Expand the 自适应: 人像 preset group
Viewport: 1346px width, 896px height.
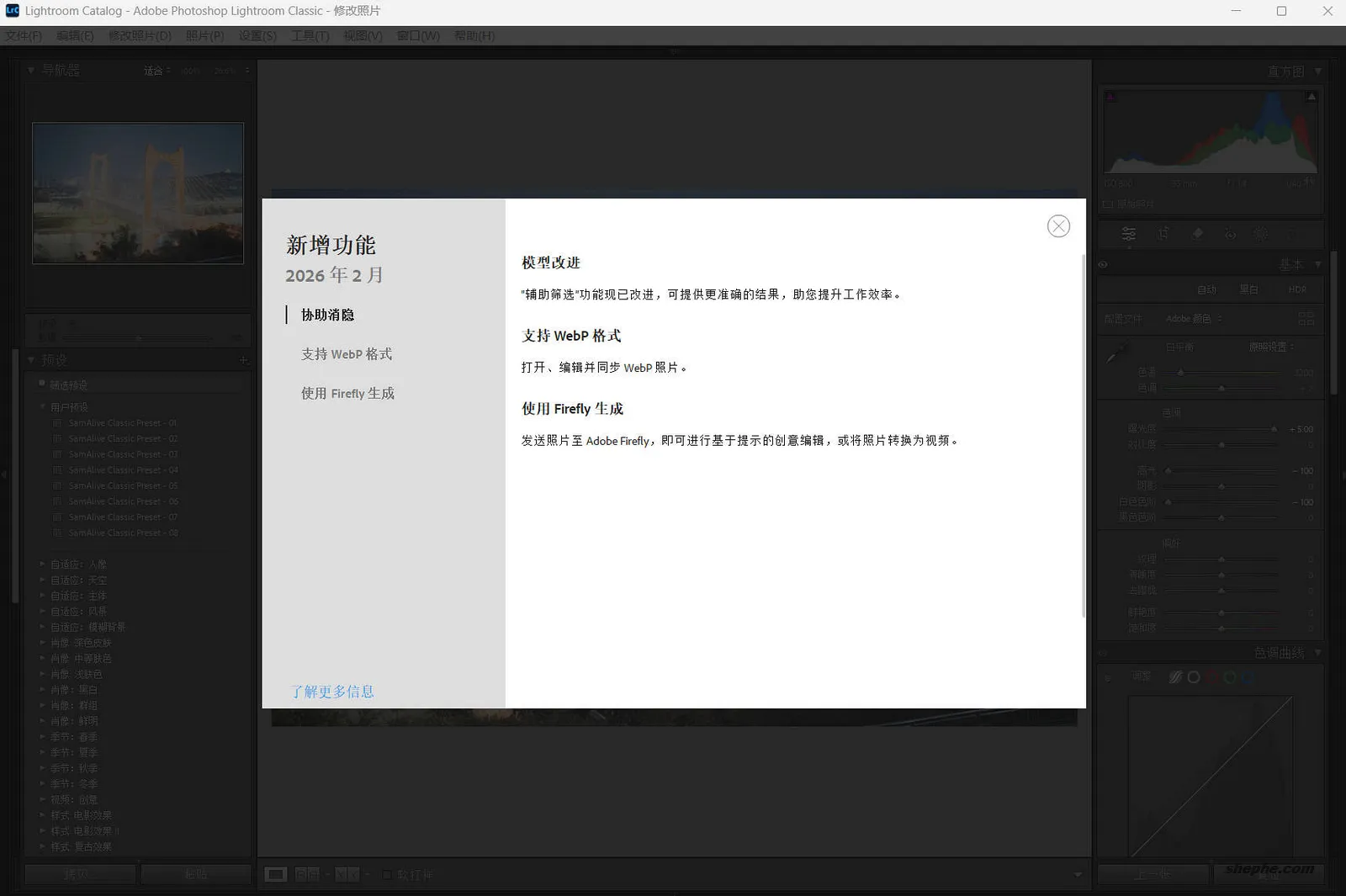click(x=43, y=564)
